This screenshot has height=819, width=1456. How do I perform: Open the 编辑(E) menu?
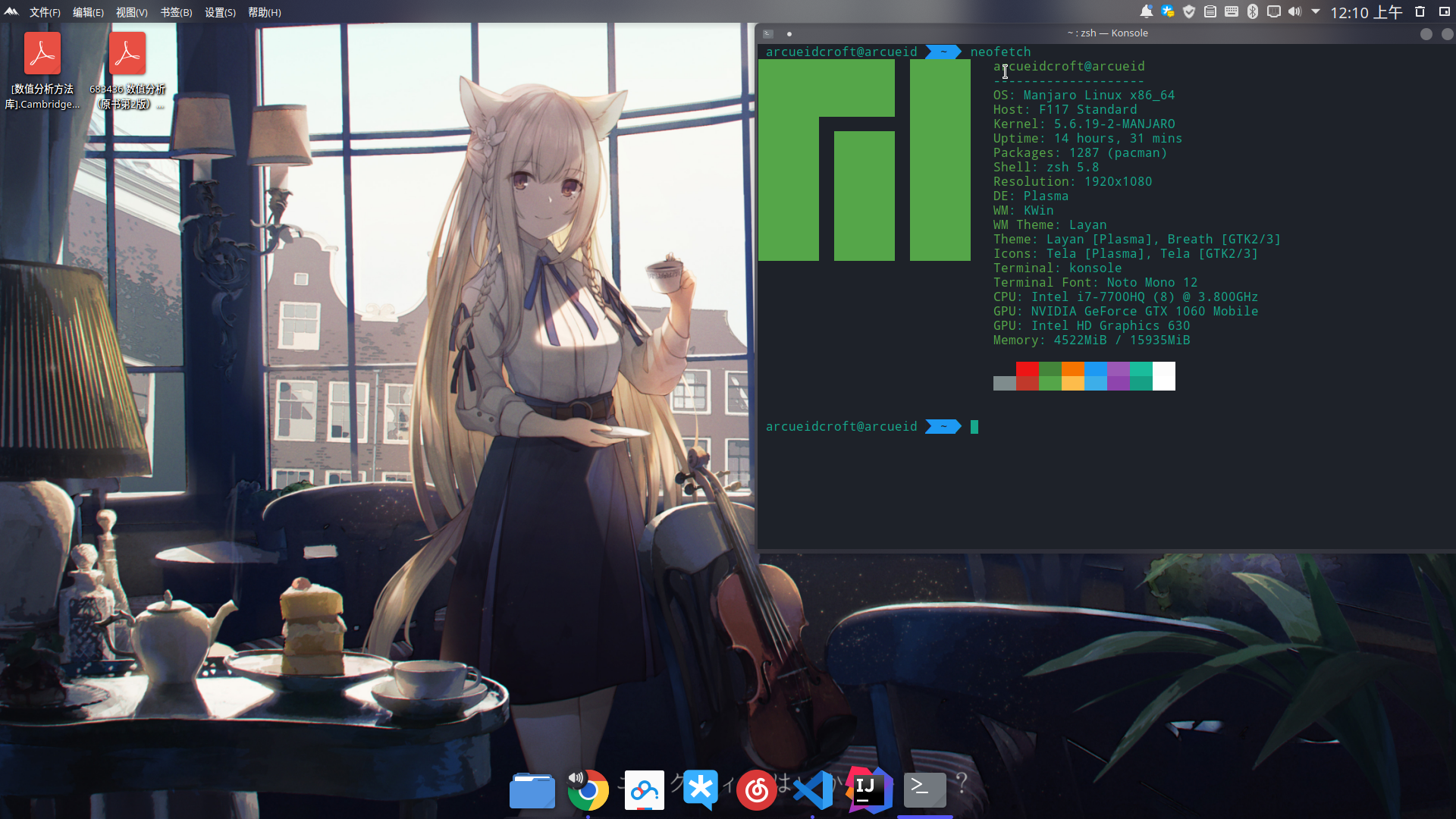tap(88, 12)
